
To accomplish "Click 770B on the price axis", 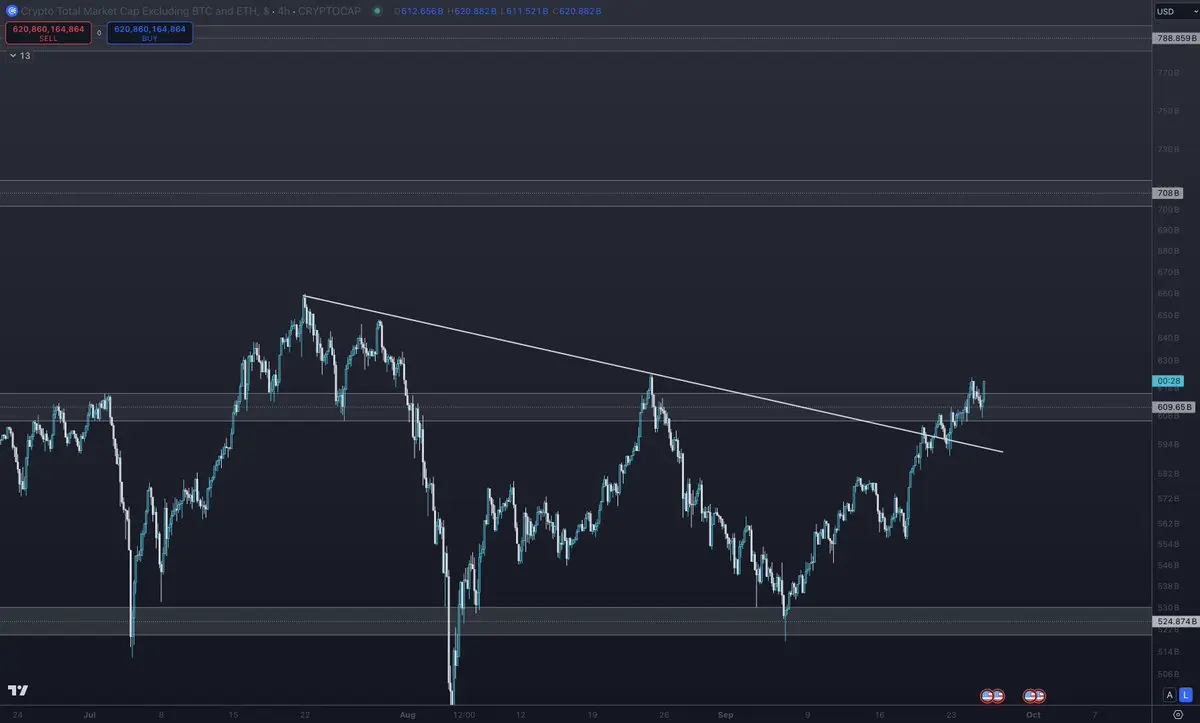I will pyautogui.click(x=1167, y=73).
